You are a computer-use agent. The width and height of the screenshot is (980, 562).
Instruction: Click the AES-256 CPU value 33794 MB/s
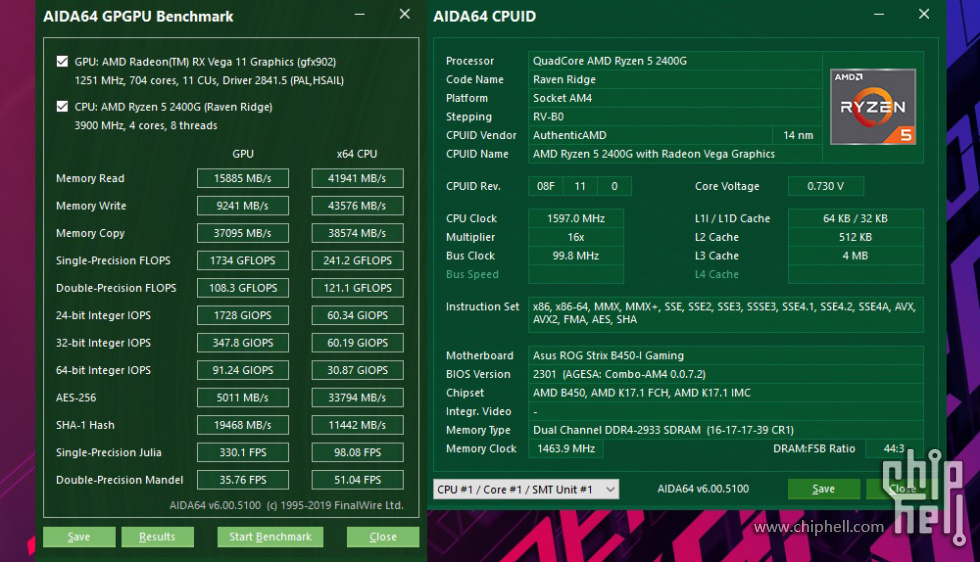pos(357,398)
